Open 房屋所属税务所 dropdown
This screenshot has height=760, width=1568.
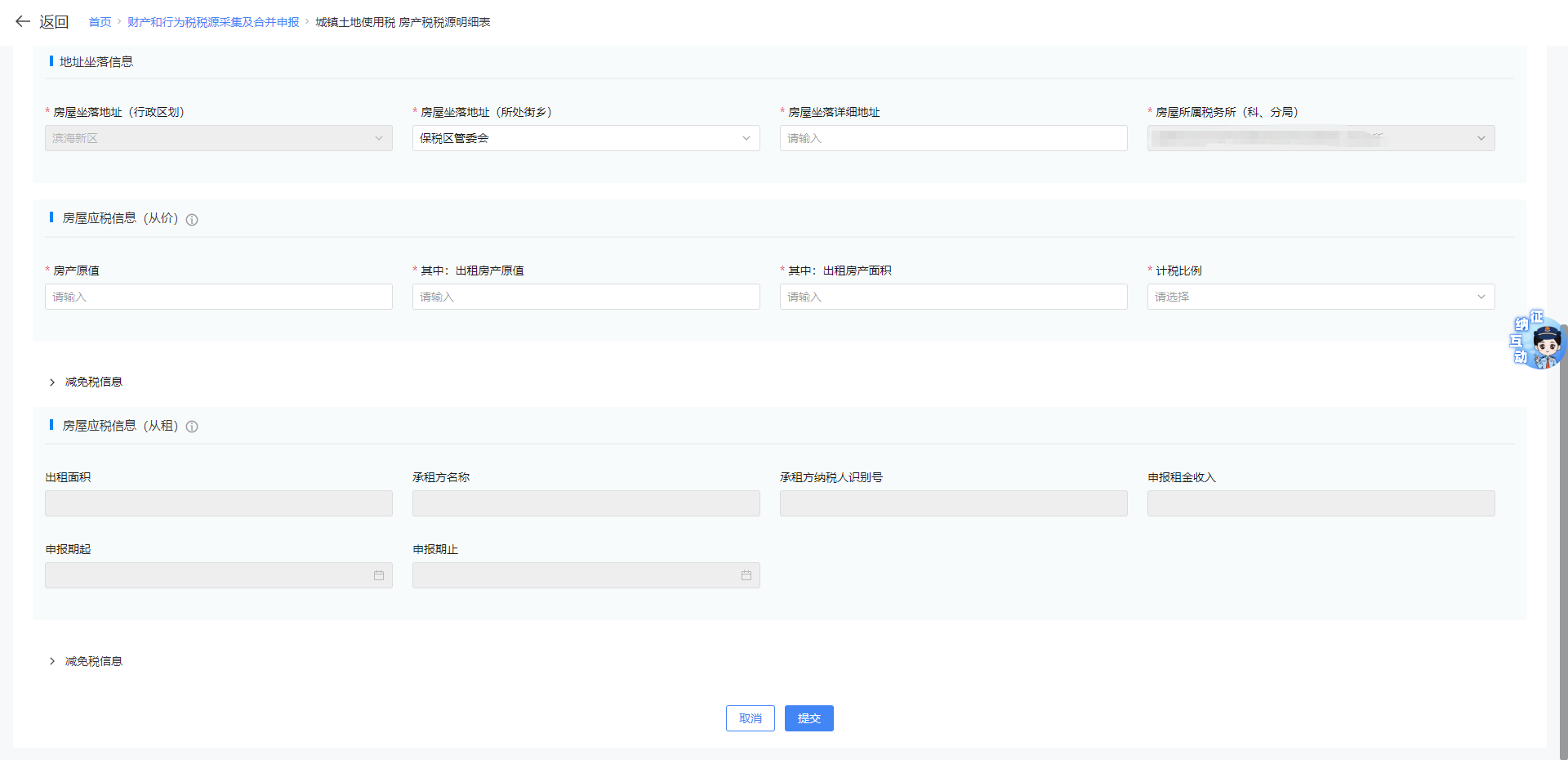1321,138
